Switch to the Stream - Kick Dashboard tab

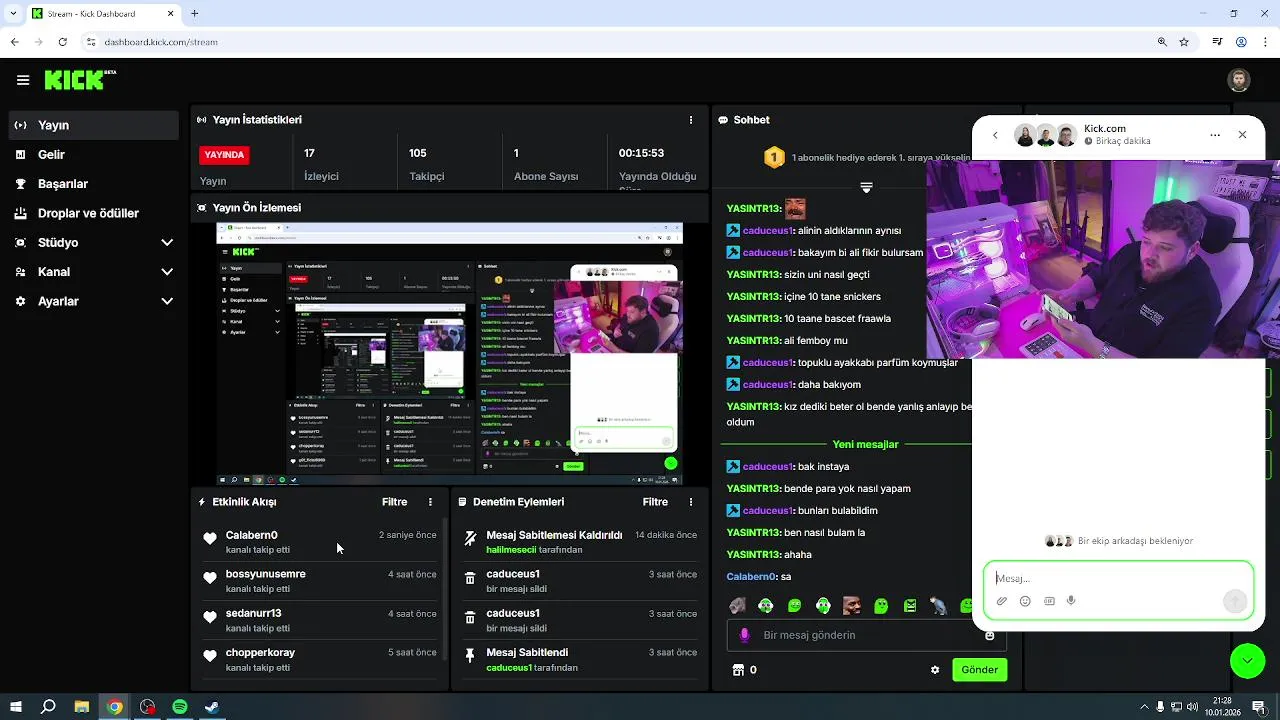point(100,14)
